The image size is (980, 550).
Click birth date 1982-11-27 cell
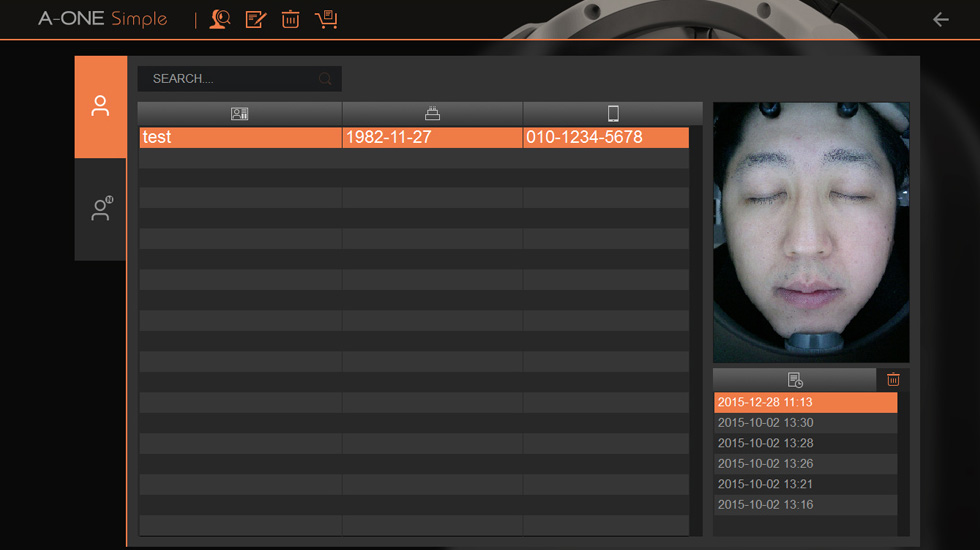(x=432, y=138)
